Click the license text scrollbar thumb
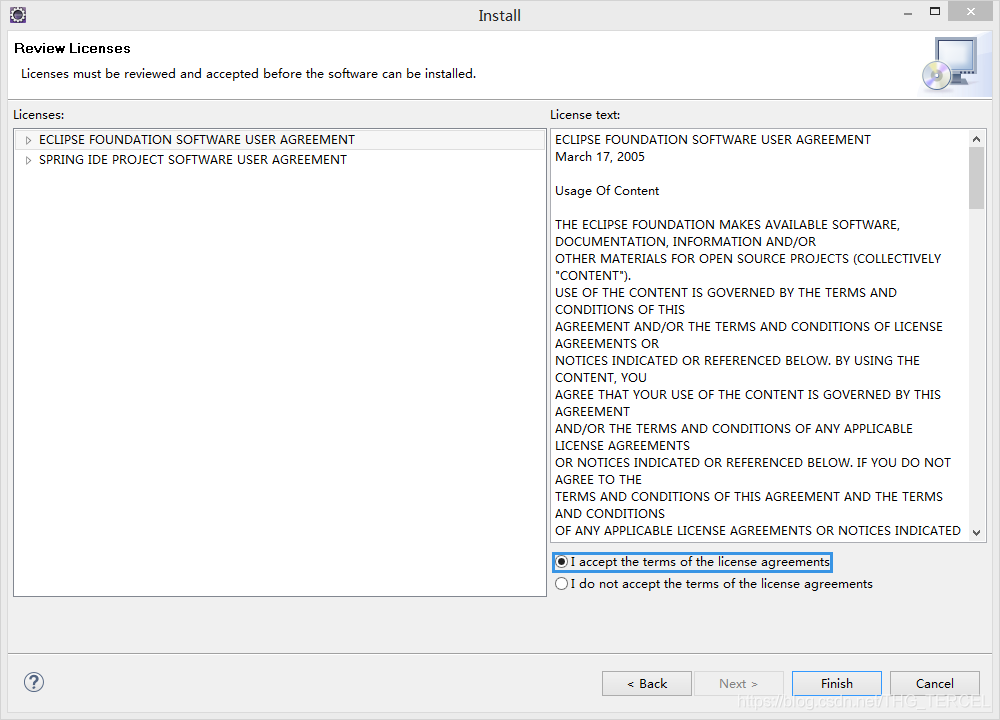The width and height of the screenshot is (1000, 720). tap(976, 178)
